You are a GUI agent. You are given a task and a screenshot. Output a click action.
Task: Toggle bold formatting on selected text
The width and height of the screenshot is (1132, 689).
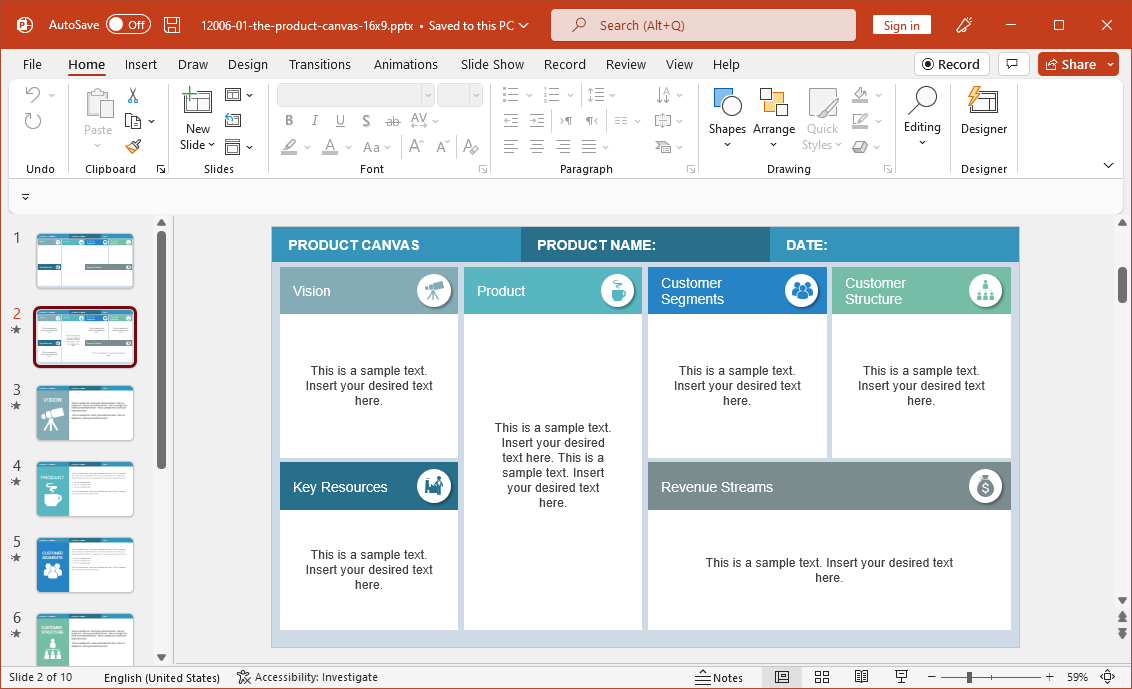pos(289,120)
